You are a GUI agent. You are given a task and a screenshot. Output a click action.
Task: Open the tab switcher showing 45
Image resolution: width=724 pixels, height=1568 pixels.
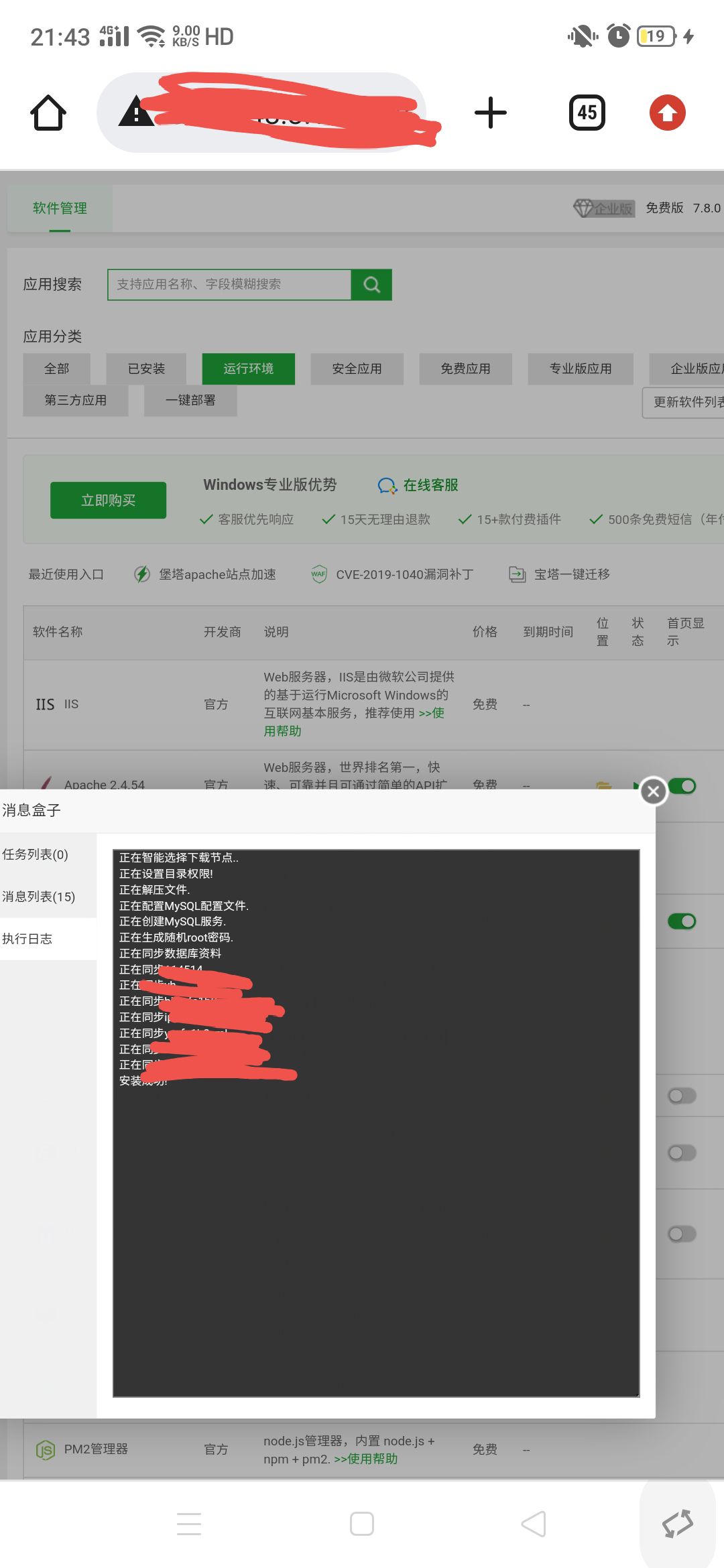[587, 113]
